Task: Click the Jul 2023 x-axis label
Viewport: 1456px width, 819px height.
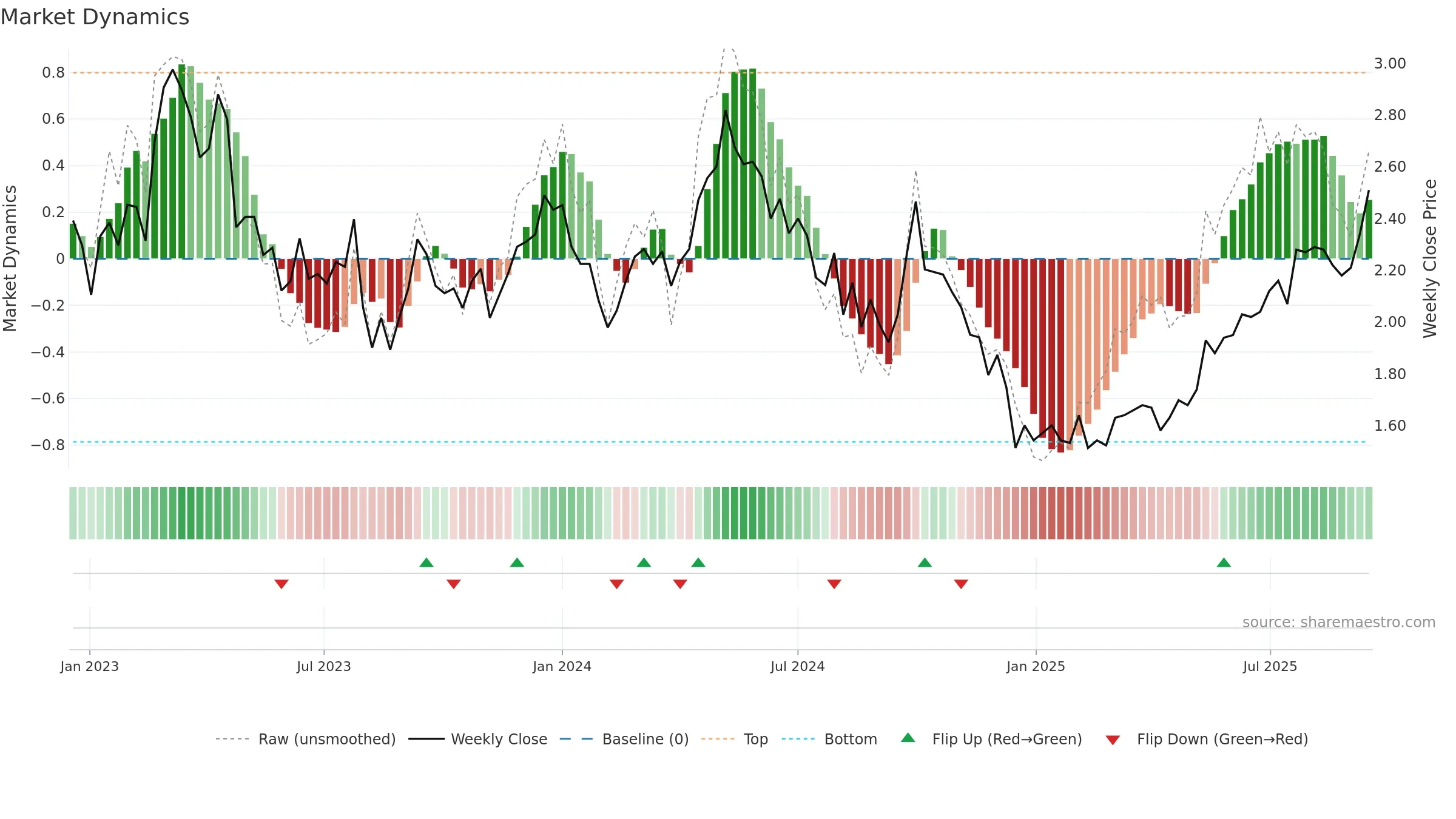Action: tap(324, 666)
